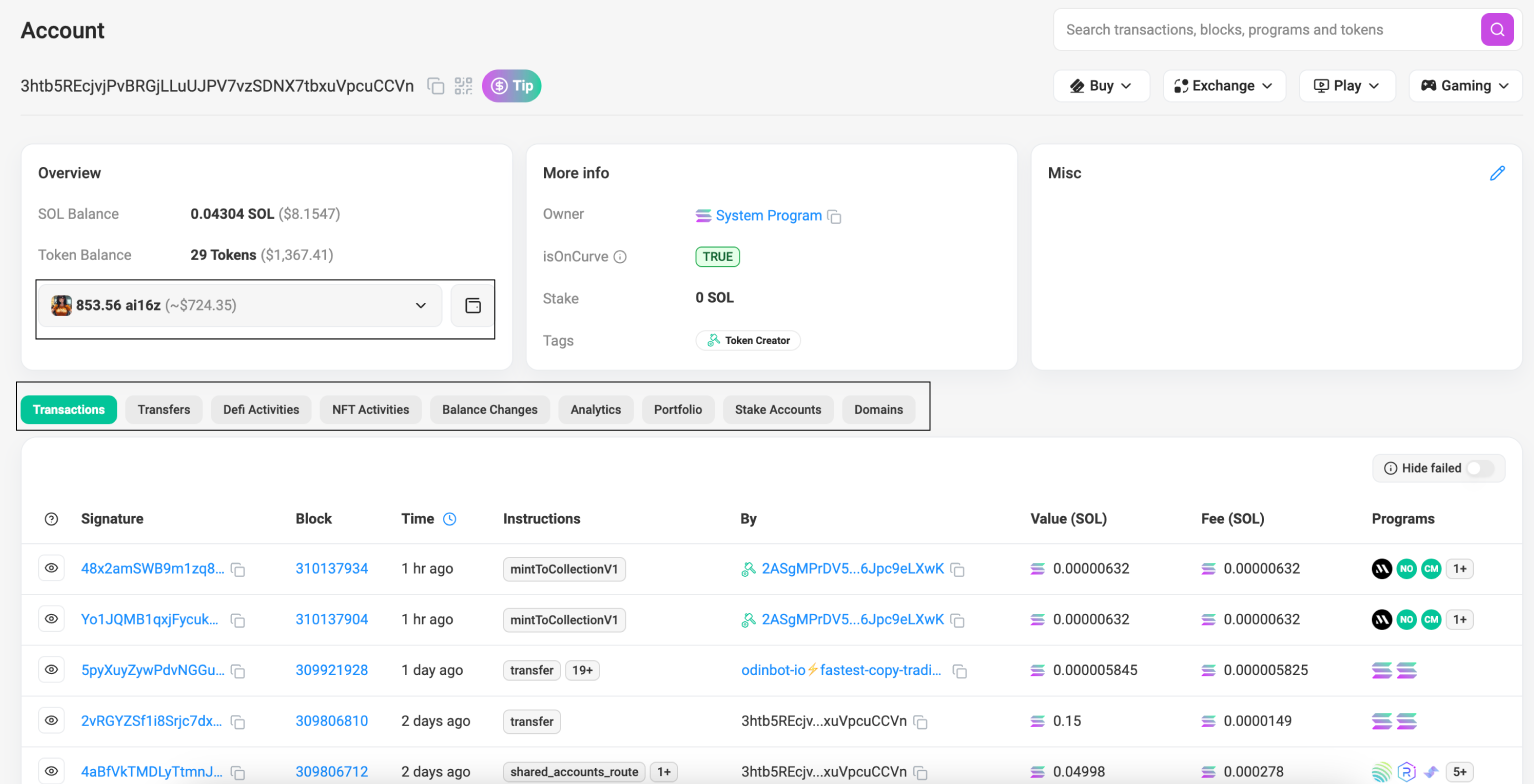This screenshot has height=784, width=1534.
Task: Open the Portfolio tab
Action: tap(678, 410)
